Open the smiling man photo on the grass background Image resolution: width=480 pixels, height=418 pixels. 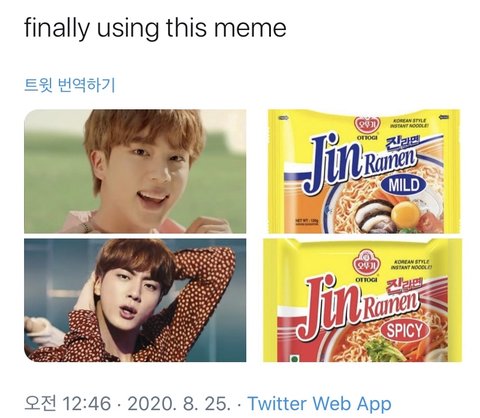click(135, 171)
